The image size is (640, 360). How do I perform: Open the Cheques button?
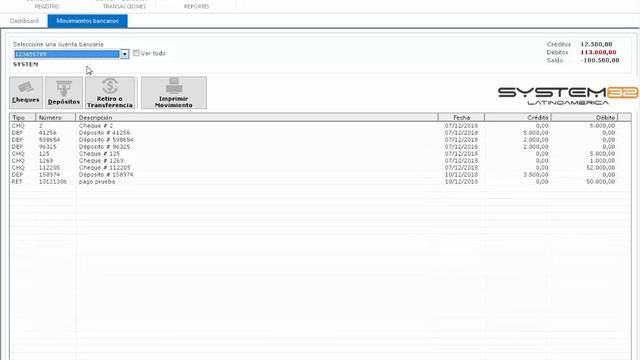click(26, 93)
